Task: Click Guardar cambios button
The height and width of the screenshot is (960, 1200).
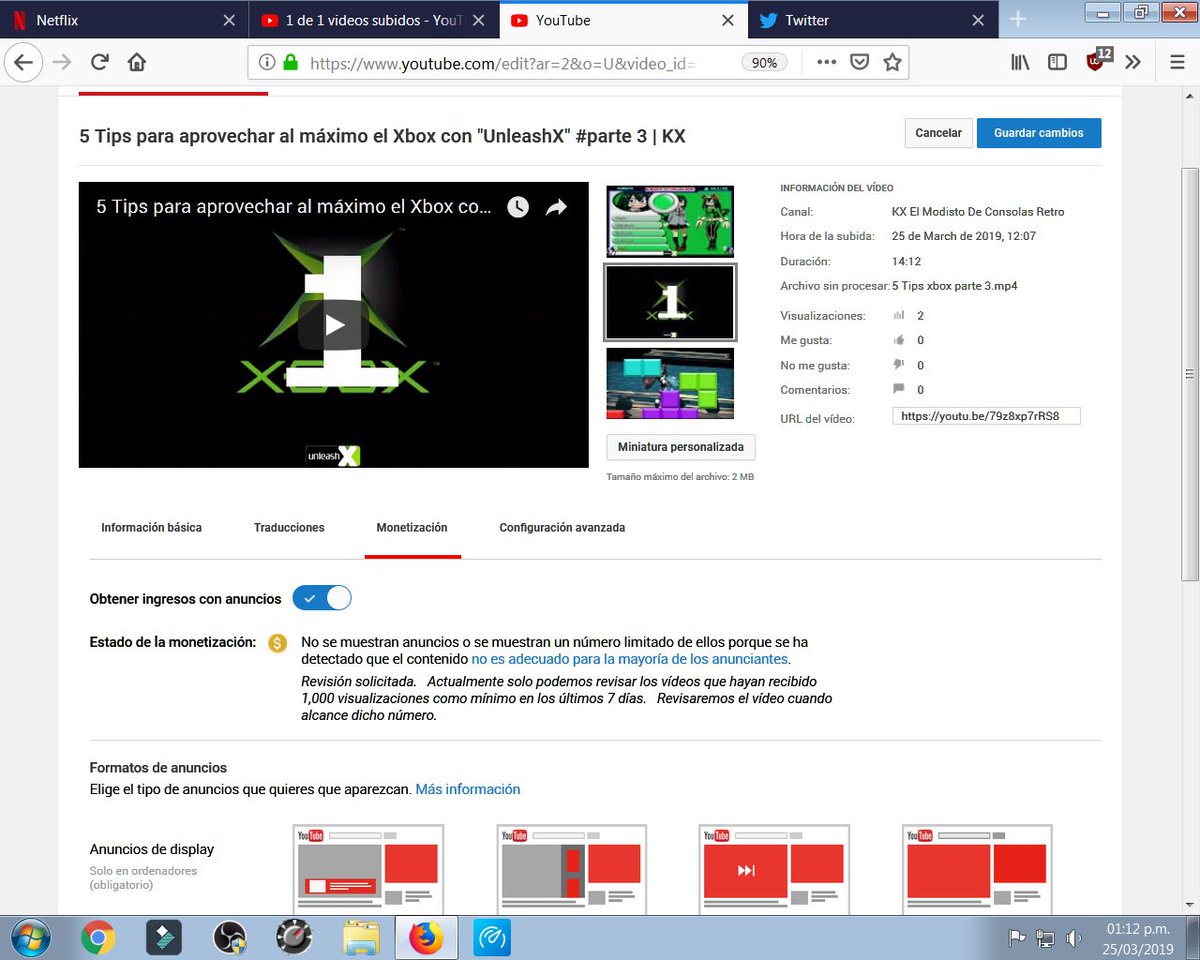Action: [x=1038, y=133]
